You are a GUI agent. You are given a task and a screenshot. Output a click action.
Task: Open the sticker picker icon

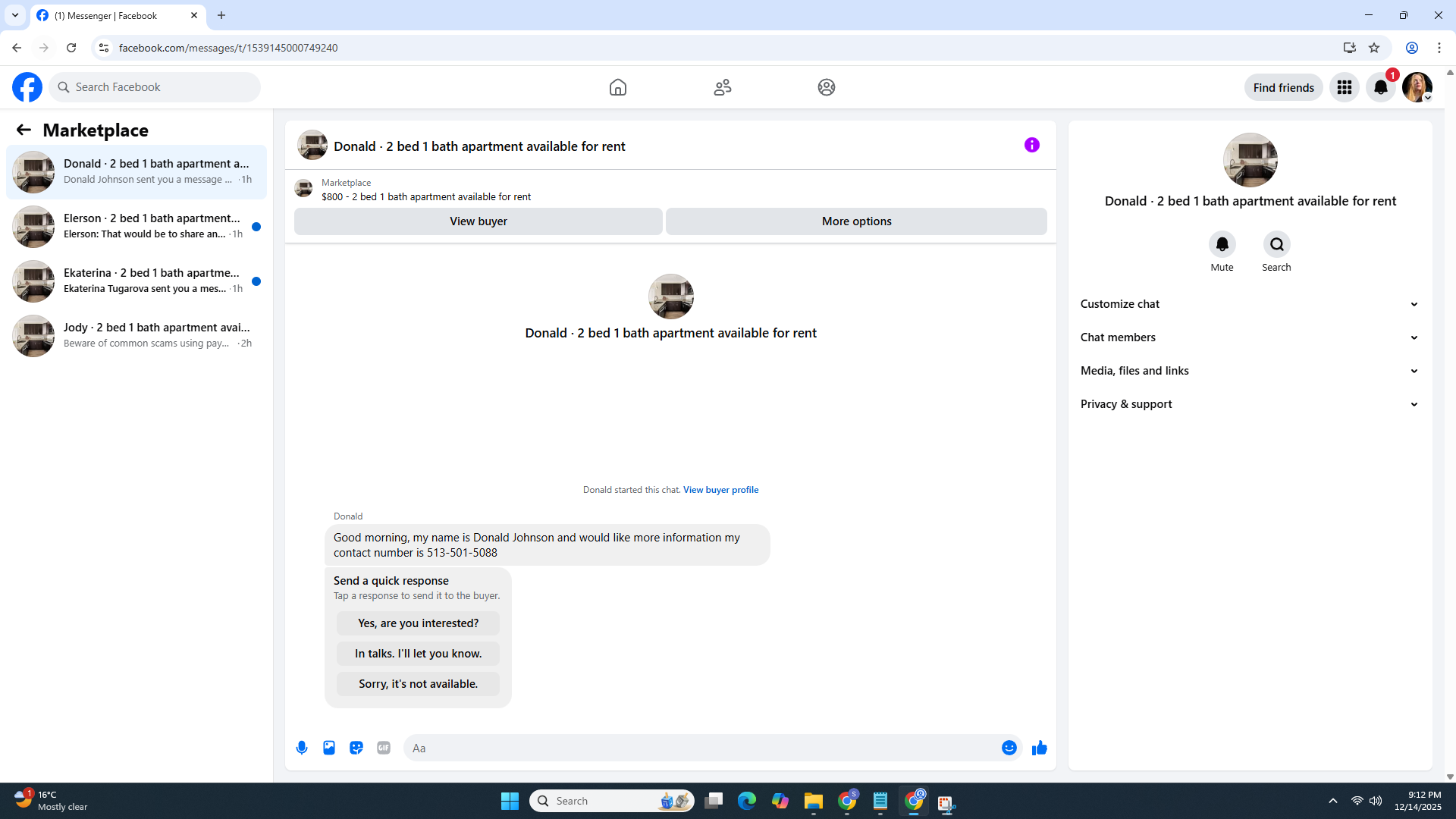point(356,748)
